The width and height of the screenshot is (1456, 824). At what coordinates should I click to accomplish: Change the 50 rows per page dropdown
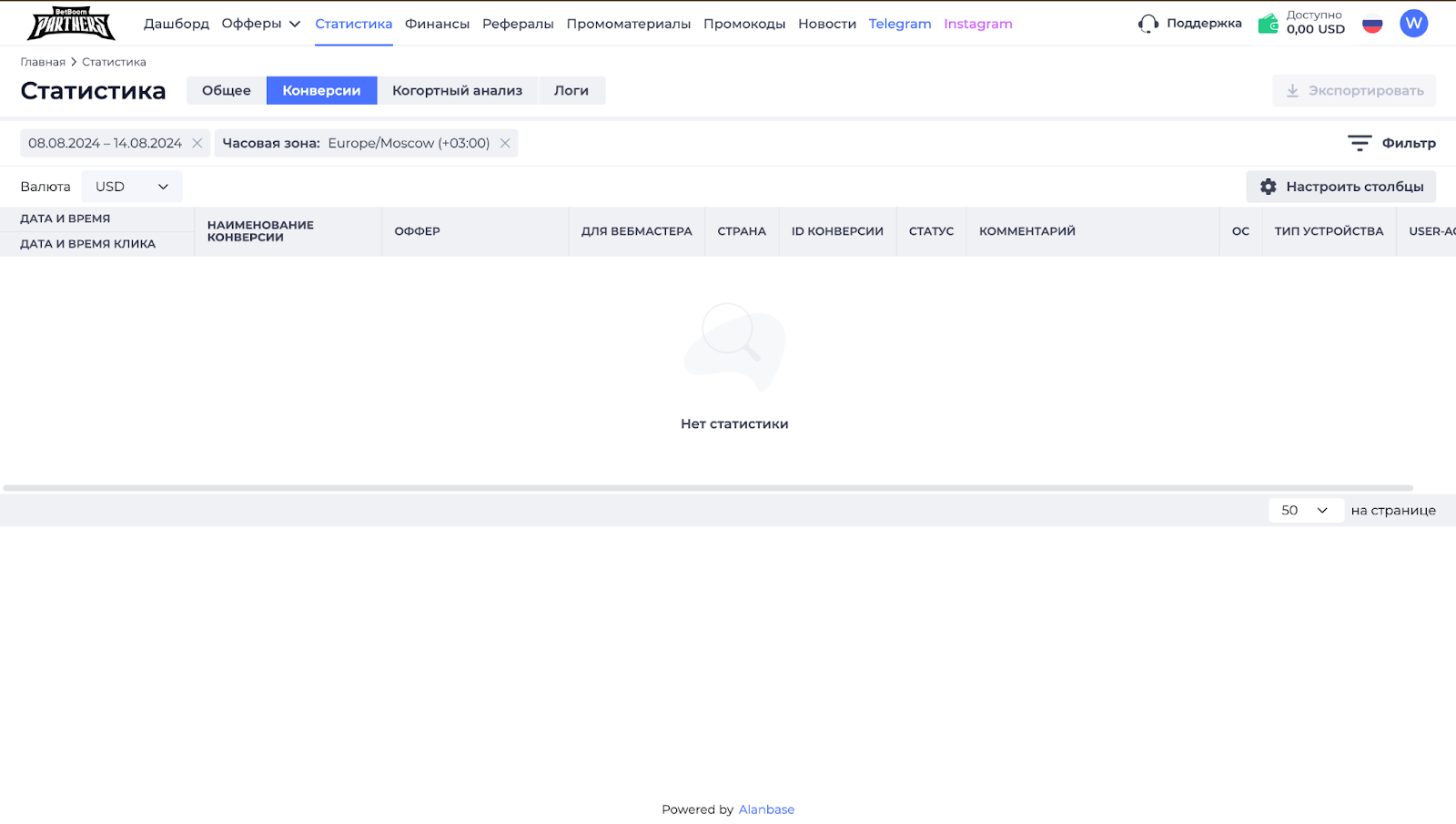click(1306, 510)
